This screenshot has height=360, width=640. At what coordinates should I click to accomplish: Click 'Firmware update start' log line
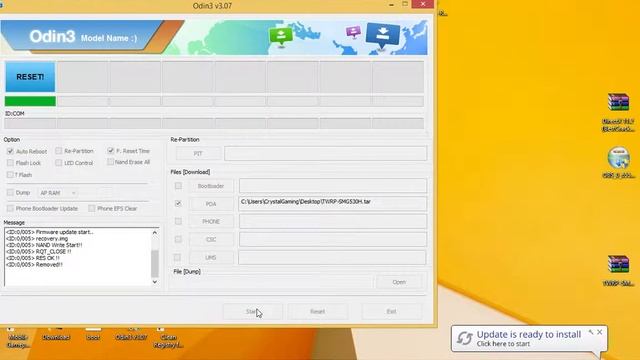[49, 232]
